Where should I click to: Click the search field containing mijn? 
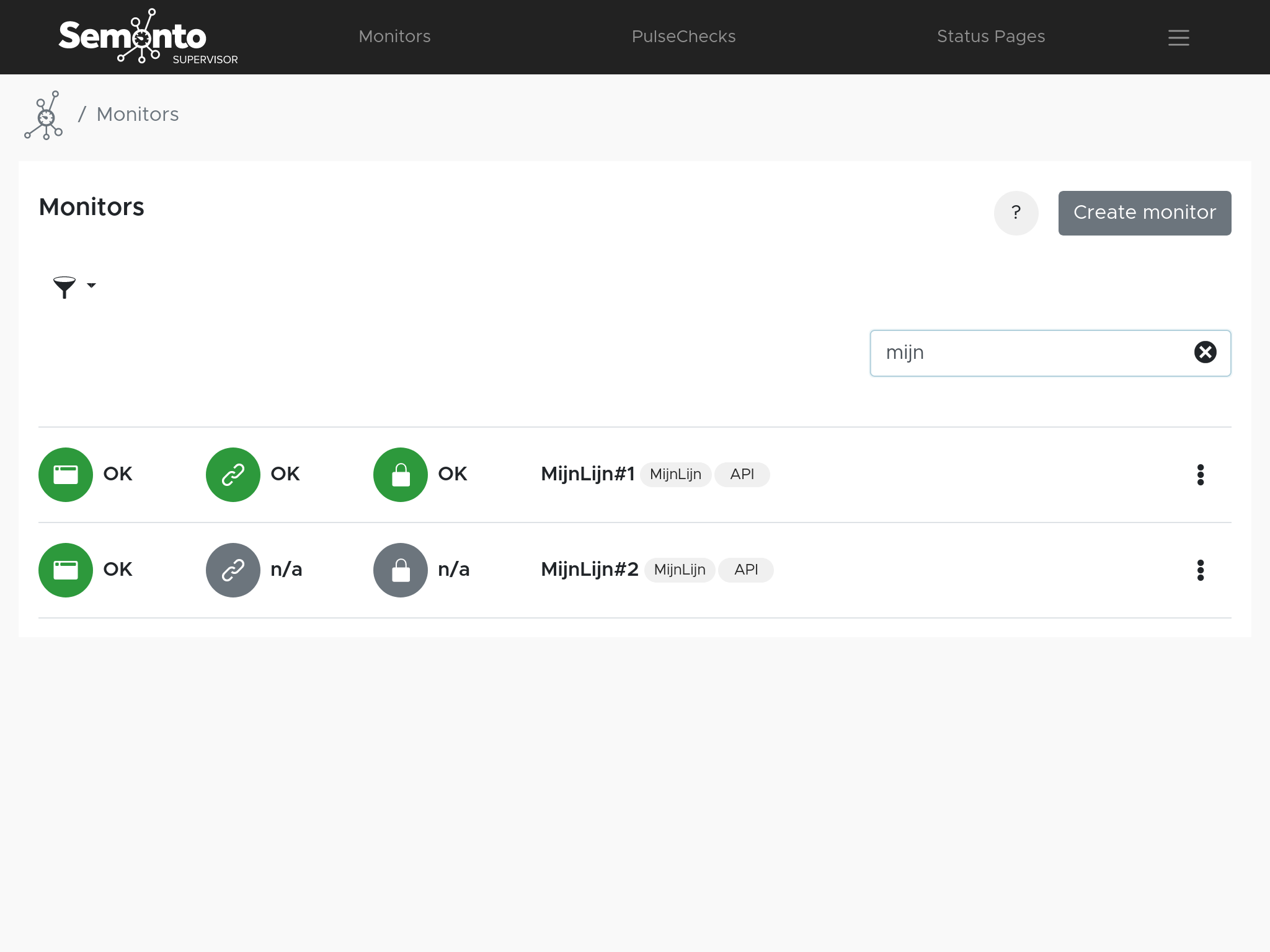[x=1029, y=353]
